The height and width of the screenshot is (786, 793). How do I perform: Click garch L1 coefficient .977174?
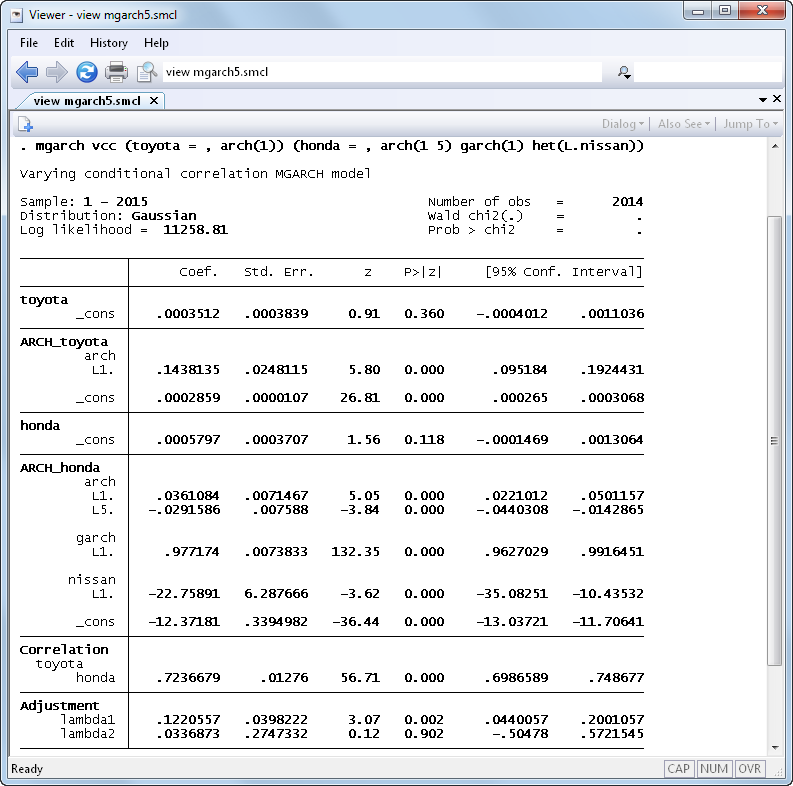tap(192, 552)
